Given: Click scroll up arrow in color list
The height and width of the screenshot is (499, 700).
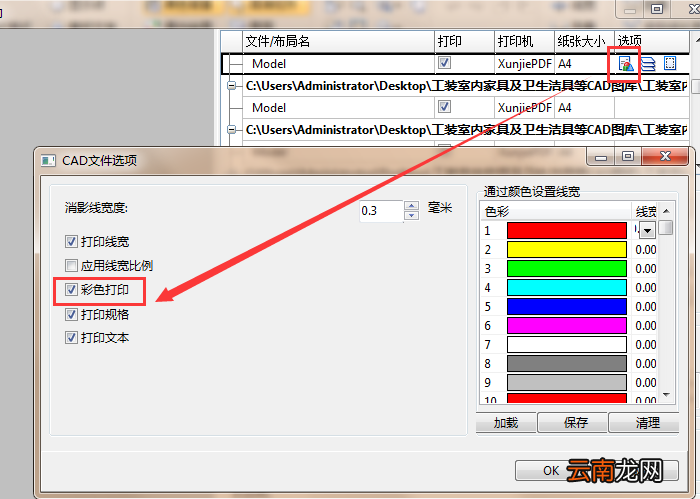Looking at the screenshot, I should pyautogui.click(x=666, y=211).
